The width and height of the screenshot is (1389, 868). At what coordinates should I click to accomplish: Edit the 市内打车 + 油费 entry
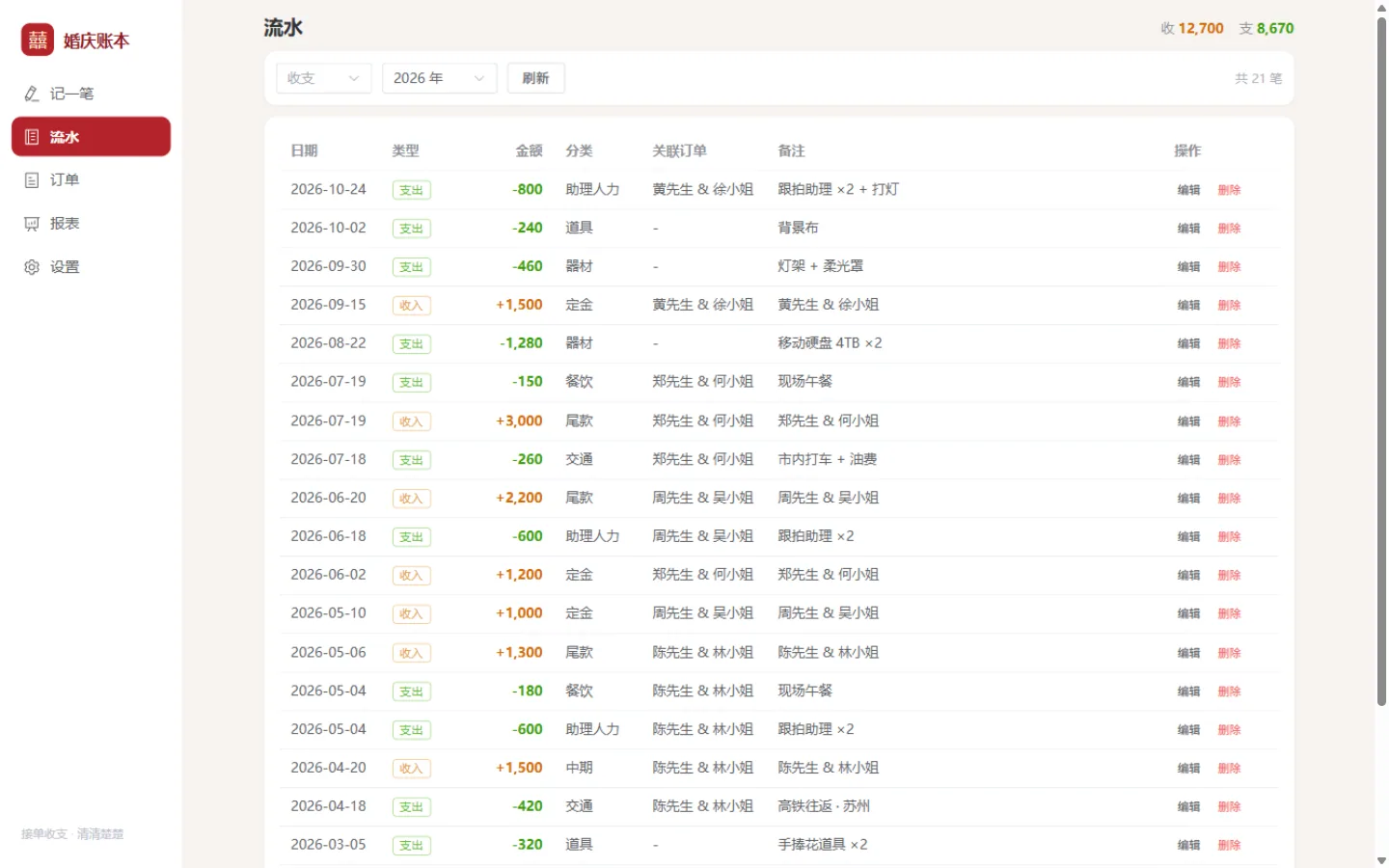(x=1188, y=460)
